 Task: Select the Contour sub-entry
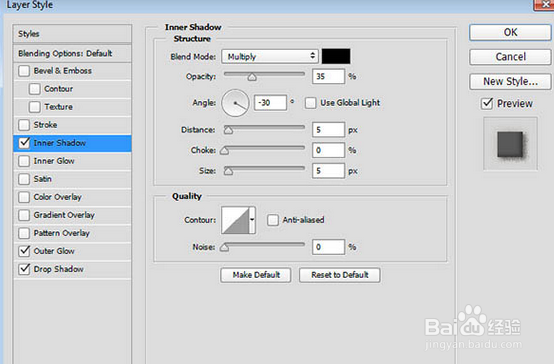point(59,89)
